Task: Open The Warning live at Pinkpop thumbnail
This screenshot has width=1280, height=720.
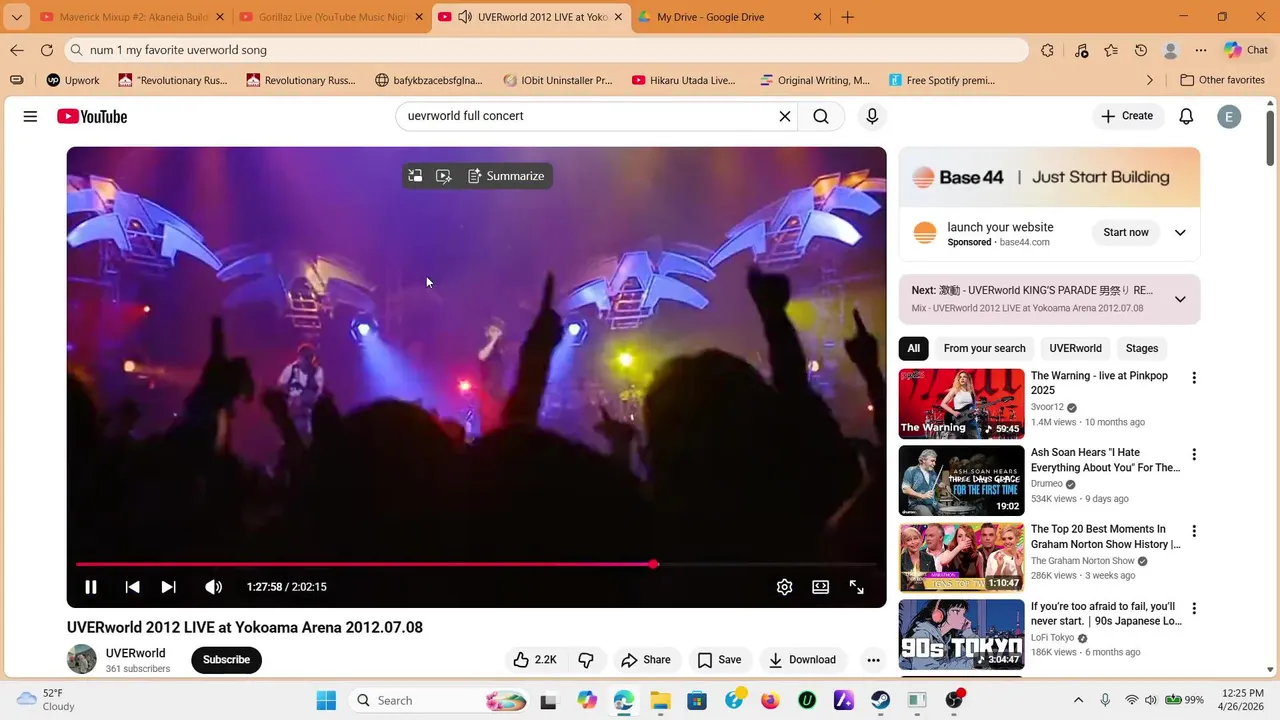Action: click(961, 404)
